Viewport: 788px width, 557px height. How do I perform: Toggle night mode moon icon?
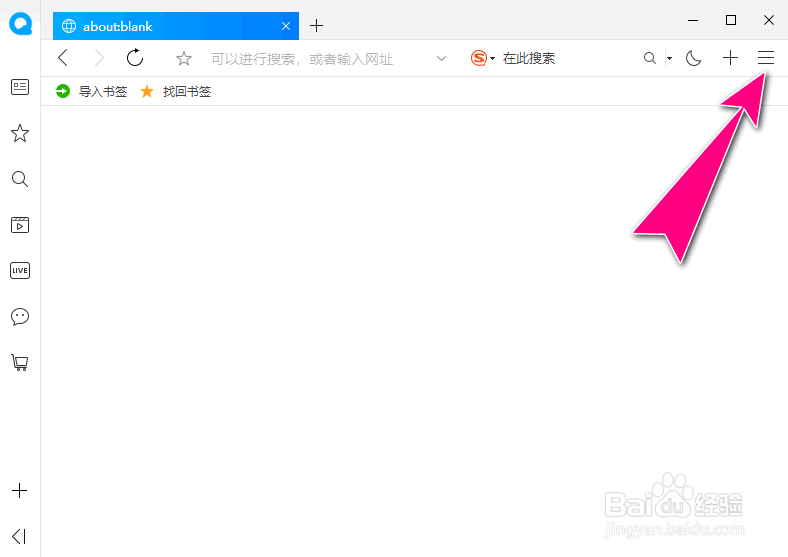(x=694, y=58)
